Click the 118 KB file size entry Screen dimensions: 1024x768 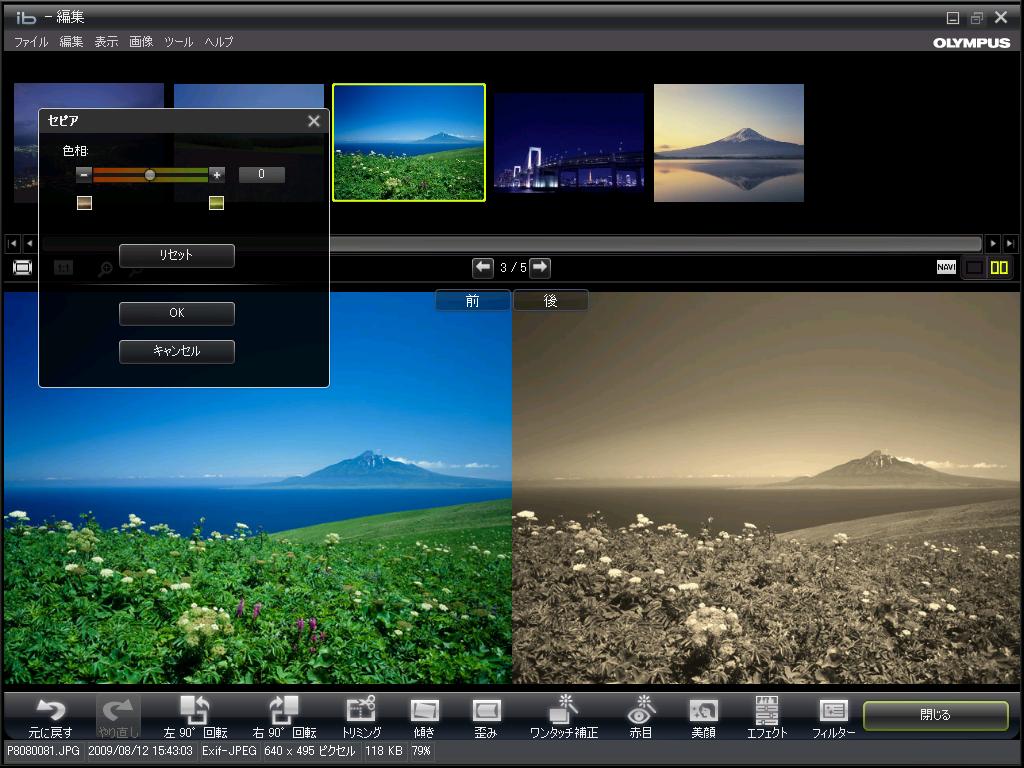(x=383, y=751)
